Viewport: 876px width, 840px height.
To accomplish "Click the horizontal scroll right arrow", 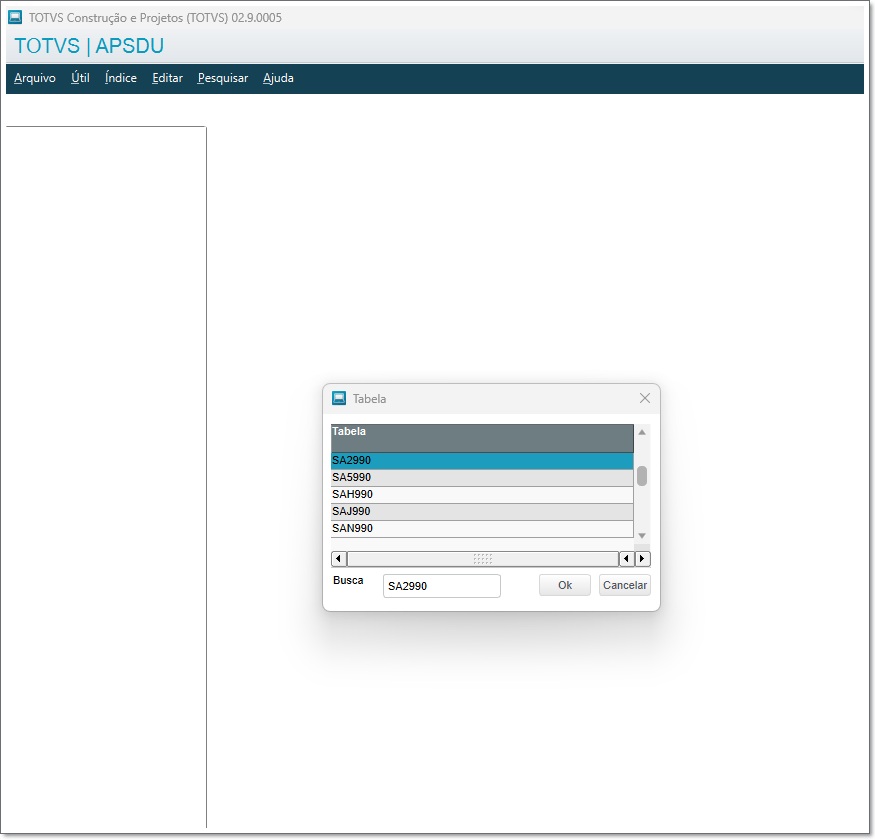I will click(x=642, y=559).
